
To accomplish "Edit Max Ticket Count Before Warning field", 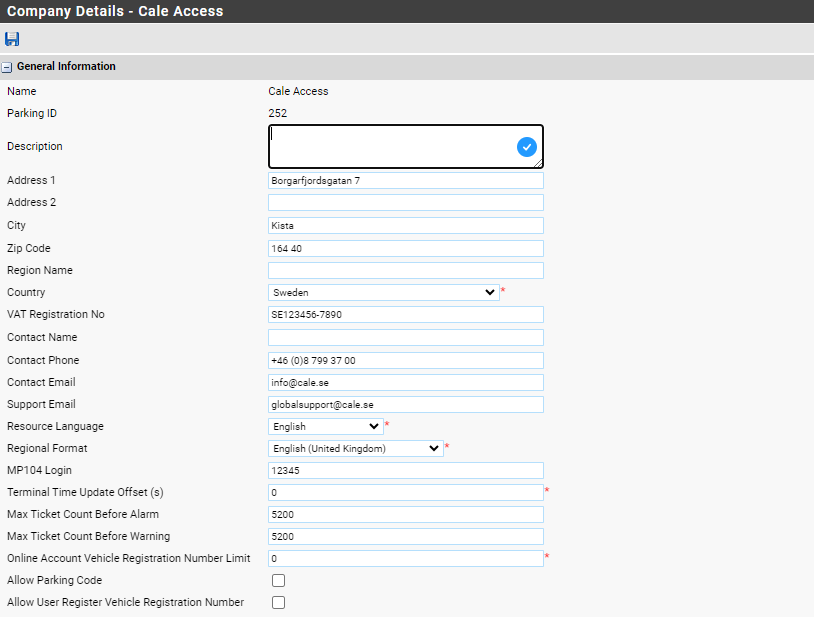I will coord(405,537).
